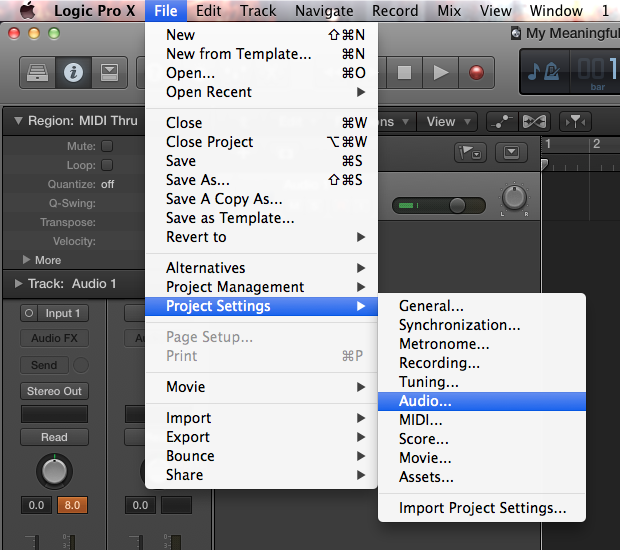The width and height of the screenshot is (620, 550).
Task: Click the Play transport button
Action: click(x=440, y=72)
